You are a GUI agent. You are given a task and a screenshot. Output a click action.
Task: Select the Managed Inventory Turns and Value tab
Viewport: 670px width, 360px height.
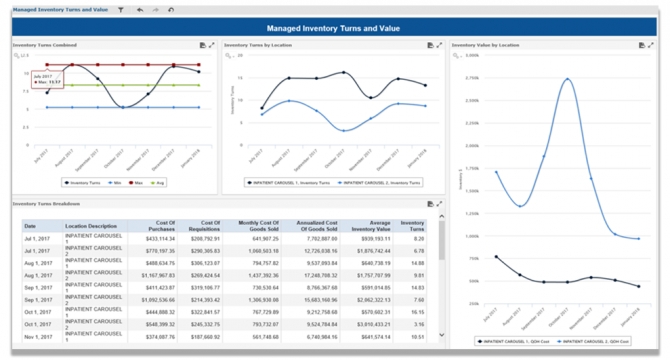pyautogui.click(x=60, y=9)
